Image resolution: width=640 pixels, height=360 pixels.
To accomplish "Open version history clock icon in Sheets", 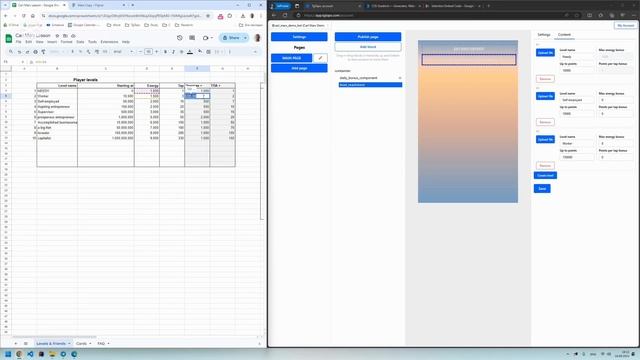I will tap(180, 38).
